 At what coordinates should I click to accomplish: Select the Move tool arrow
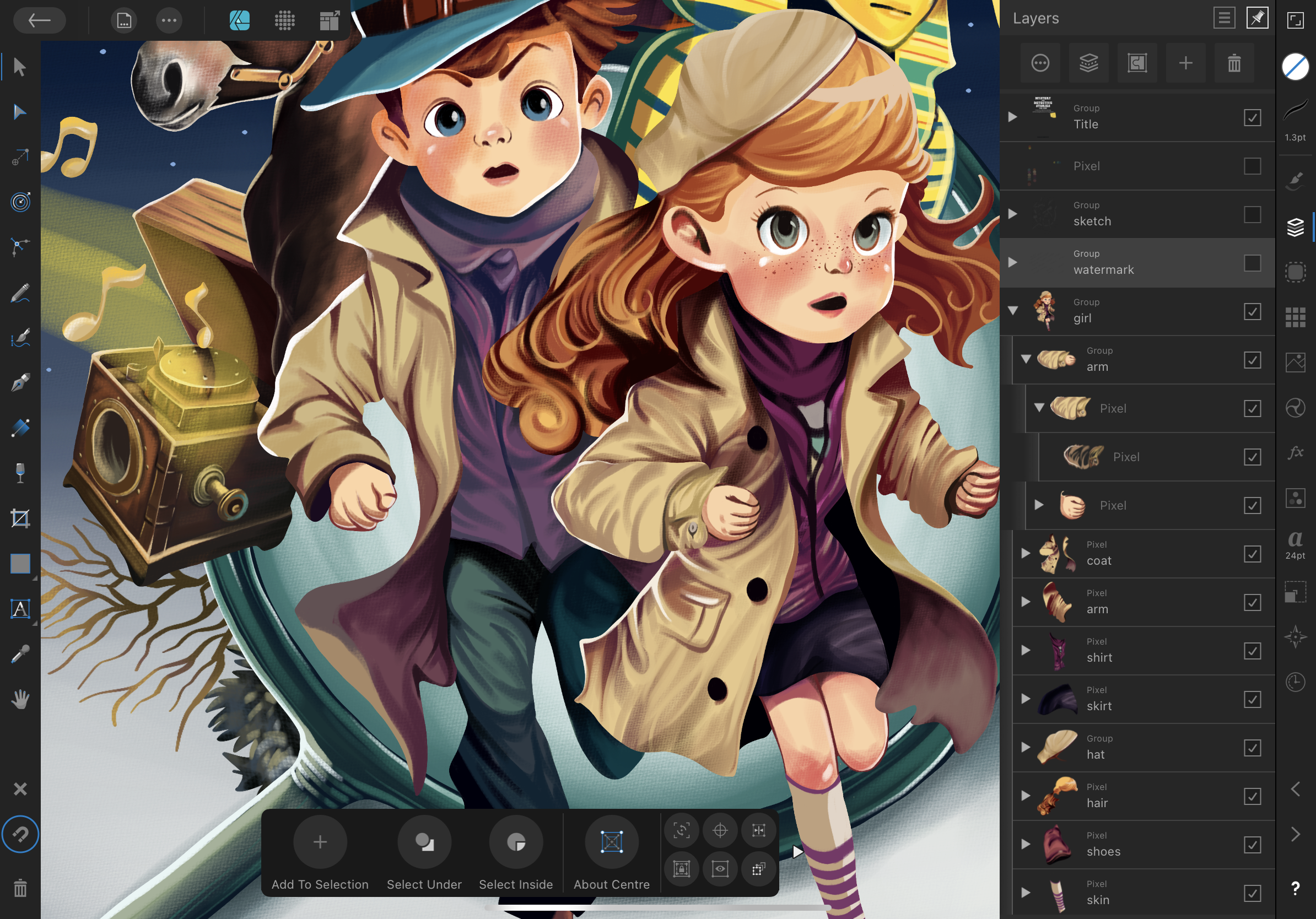(19, 68)
